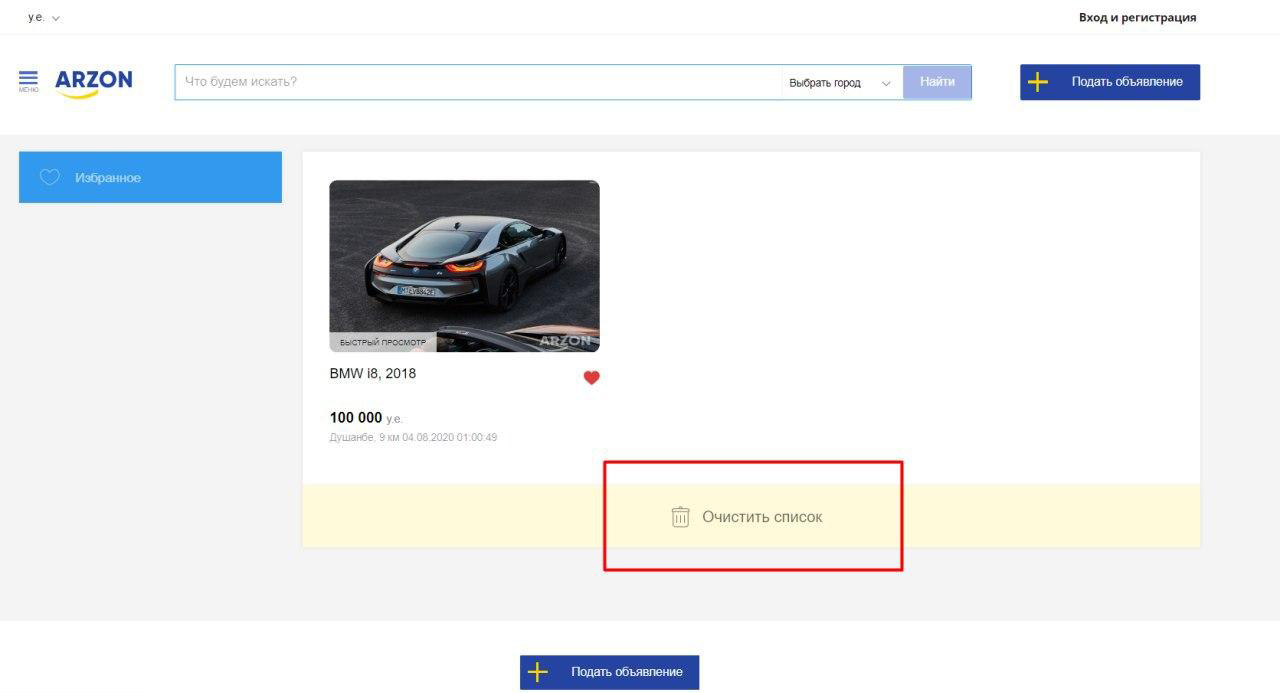The image size is (1280, 693).
Task: Open Вход и регистрация link
Action: coord(1137,17)
